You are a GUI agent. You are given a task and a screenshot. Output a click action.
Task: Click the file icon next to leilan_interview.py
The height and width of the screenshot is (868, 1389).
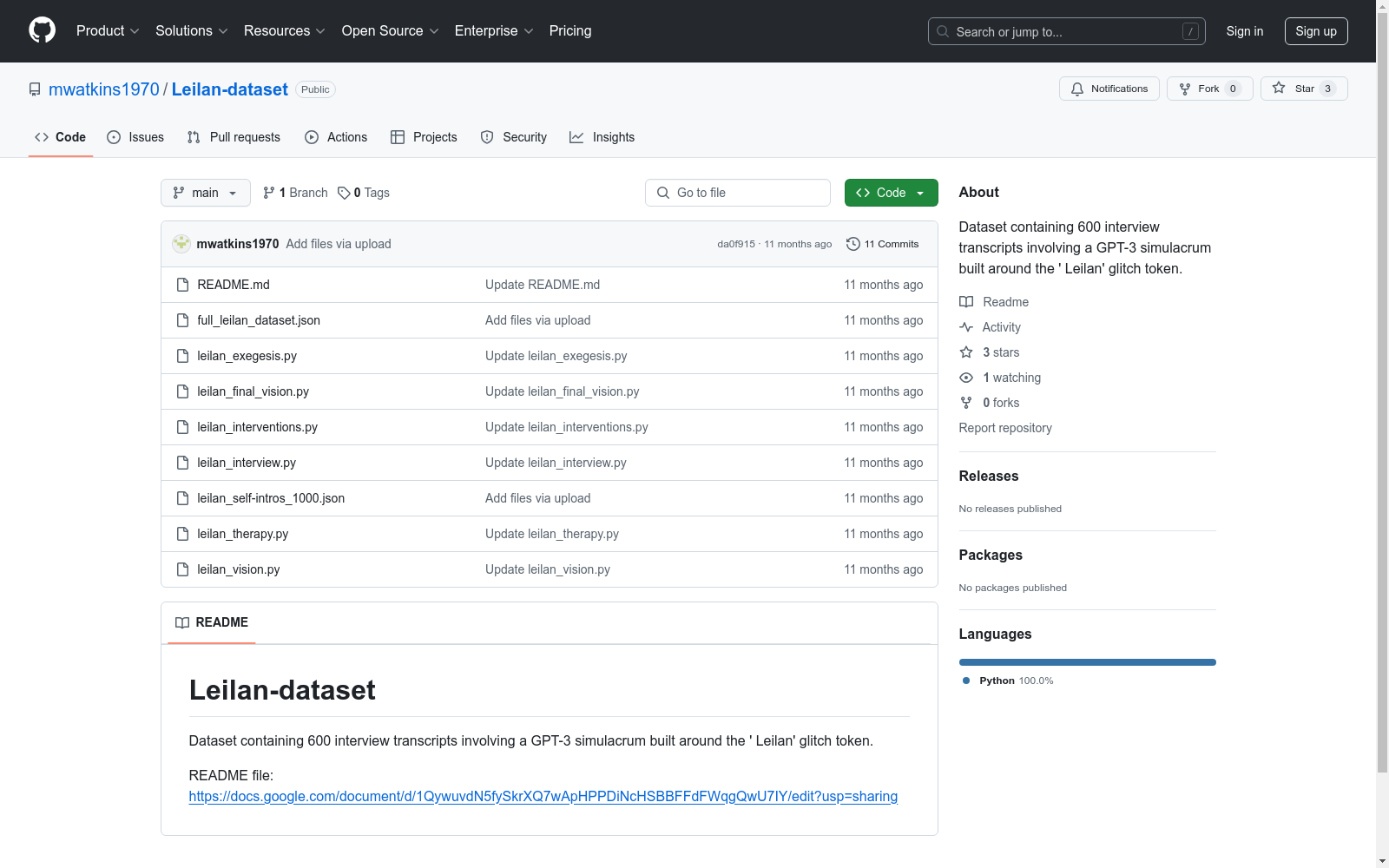point(182,463)
